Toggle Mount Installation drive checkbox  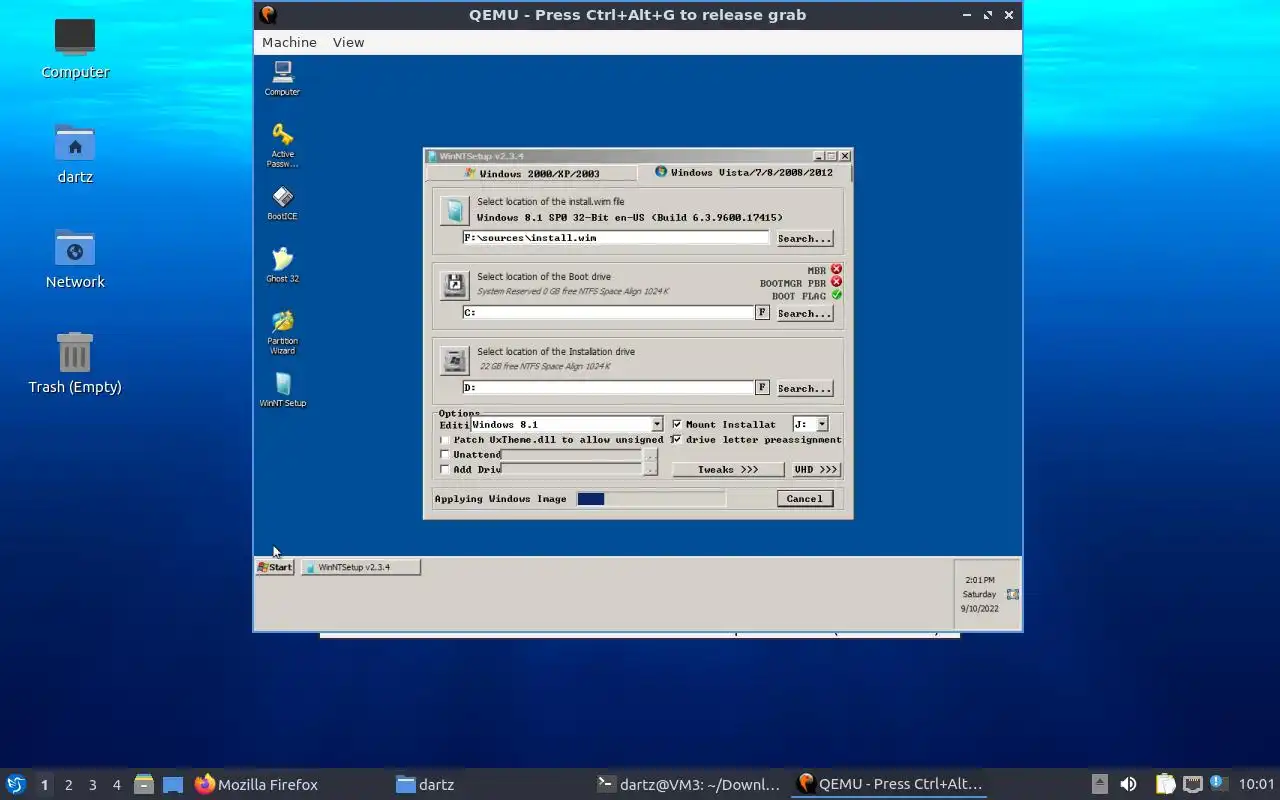click(x=677, y=424)
